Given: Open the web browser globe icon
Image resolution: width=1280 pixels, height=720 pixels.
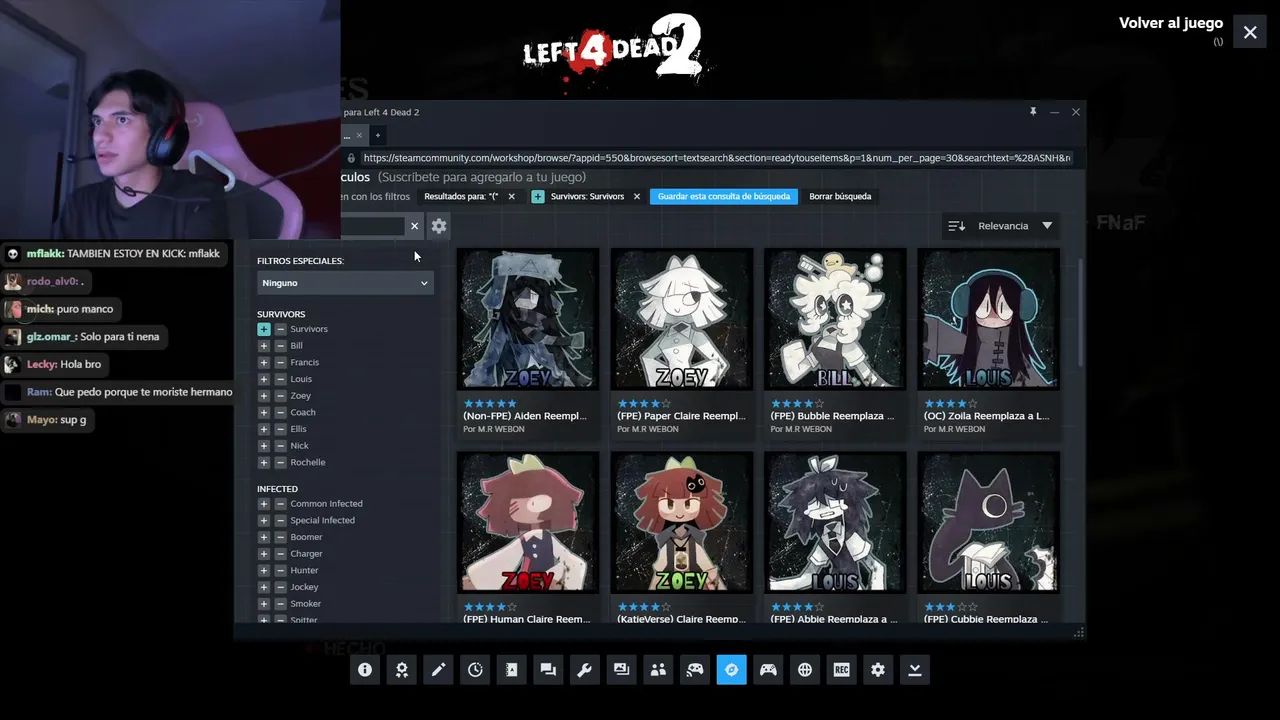Looking at the screenshot, I should (805, 670).
